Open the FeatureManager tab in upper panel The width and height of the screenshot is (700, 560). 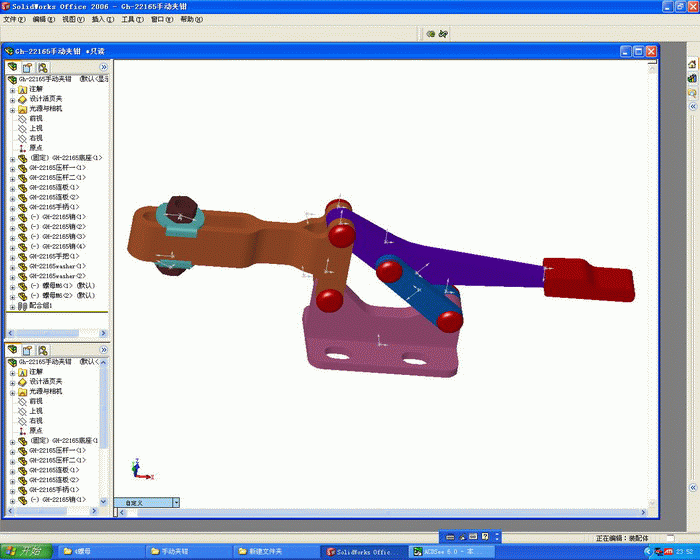(12, 67)
